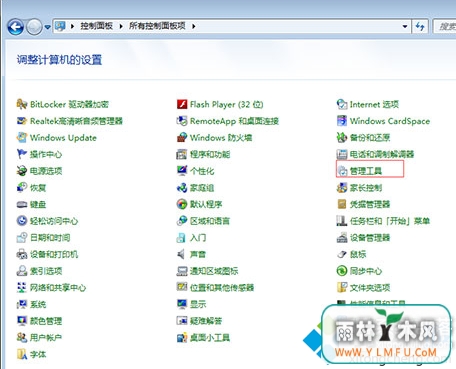Click the 个性化 icon
Image resolution: width=456 pixels, height=369 pixels.
pos(182,171)
